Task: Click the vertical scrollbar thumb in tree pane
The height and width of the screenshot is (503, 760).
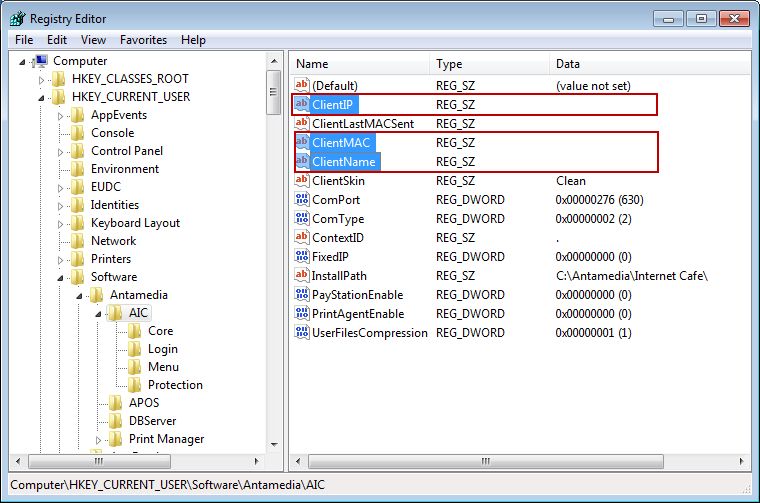Action: pyautogui.click(x=274, y=92)
